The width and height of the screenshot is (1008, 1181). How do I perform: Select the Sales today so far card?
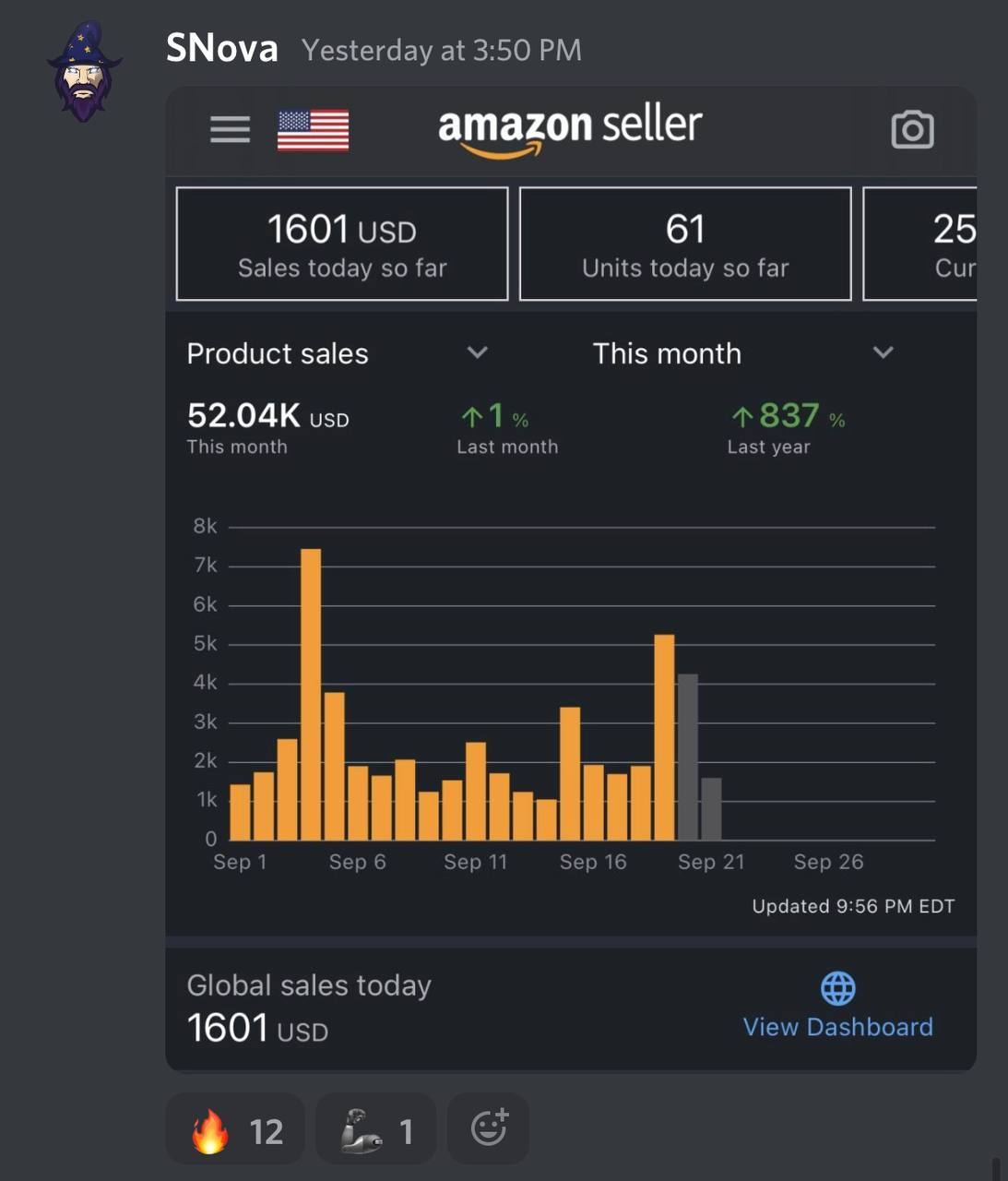(x=342, y=244)
